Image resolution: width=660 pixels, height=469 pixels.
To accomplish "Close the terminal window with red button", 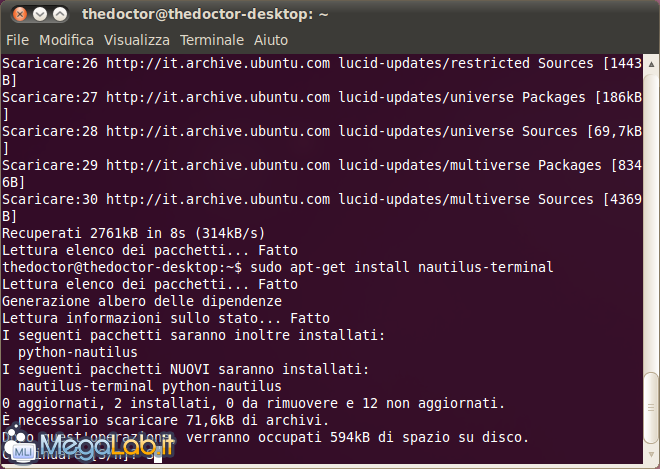I will (x=19, y=14).
